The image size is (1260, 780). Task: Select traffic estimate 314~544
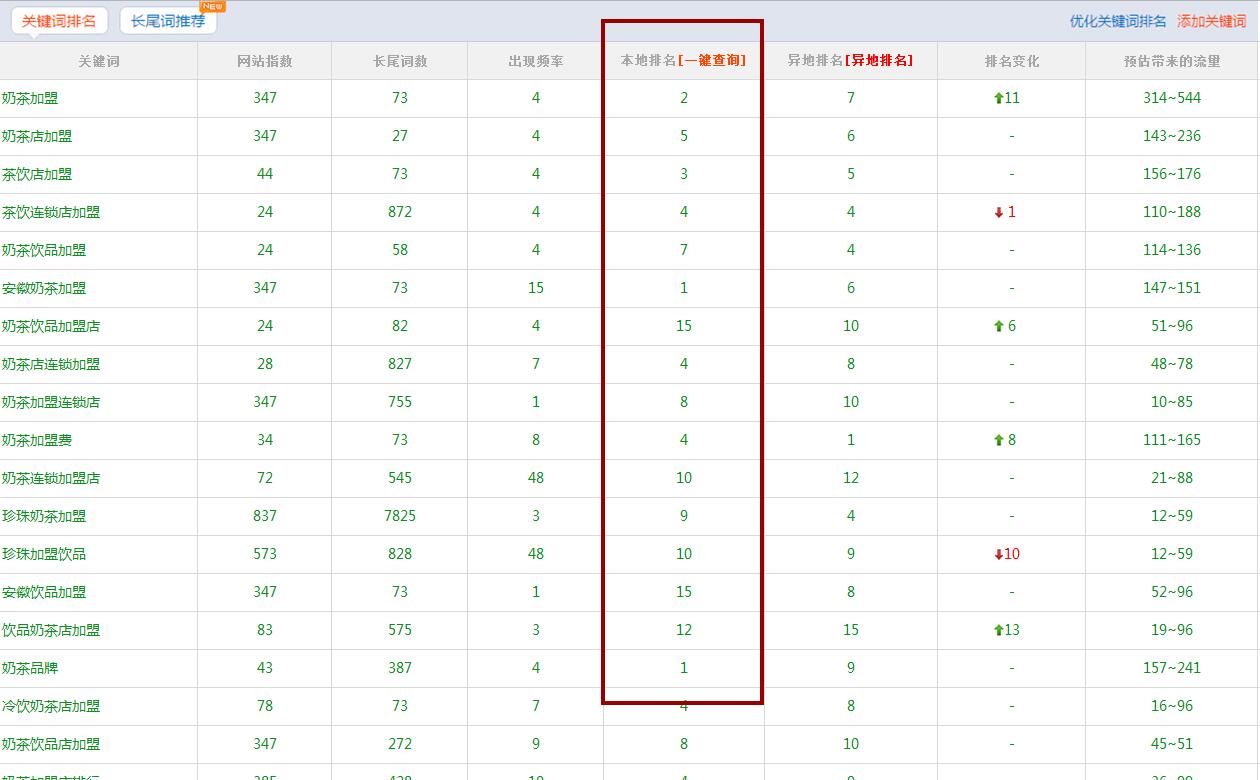pos(1172,98)
